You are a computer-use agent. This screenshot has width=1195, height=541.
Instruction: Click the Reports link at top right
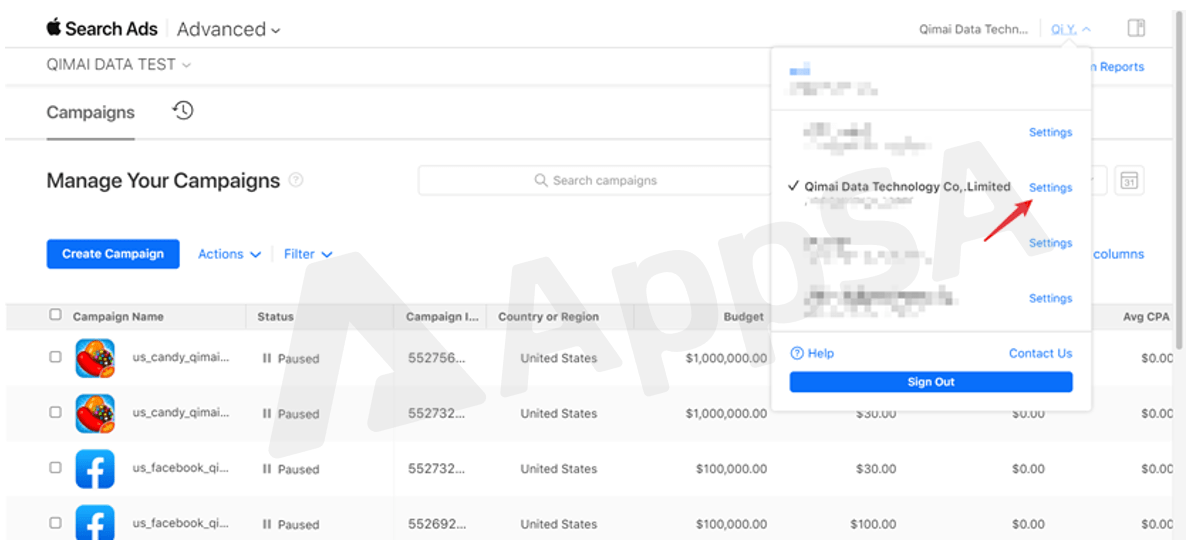tap(1119, 67)
